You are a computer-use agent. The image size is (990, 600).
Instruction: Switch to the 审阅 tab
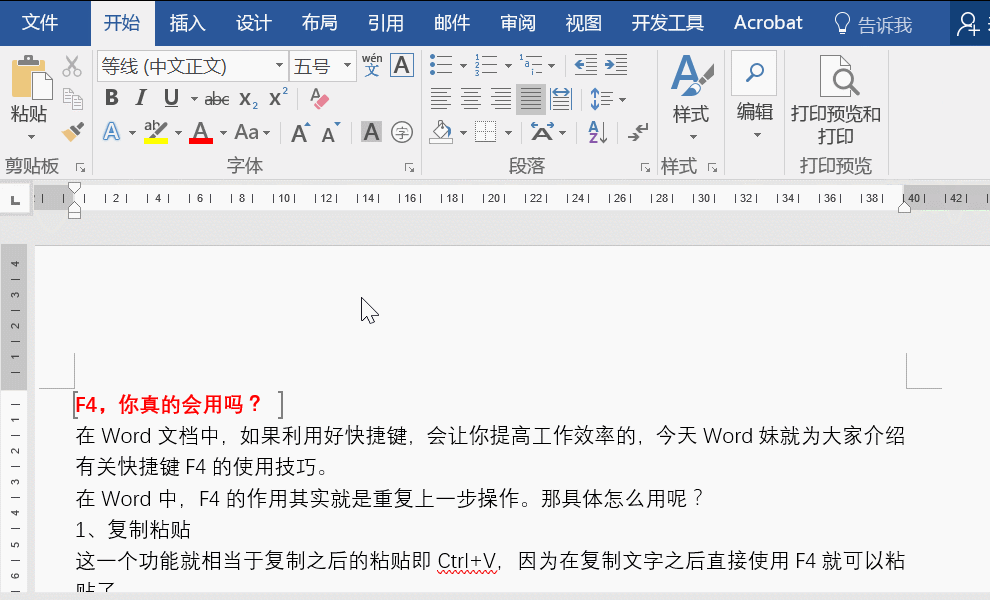pyautogui.click(x=518, y=23)
